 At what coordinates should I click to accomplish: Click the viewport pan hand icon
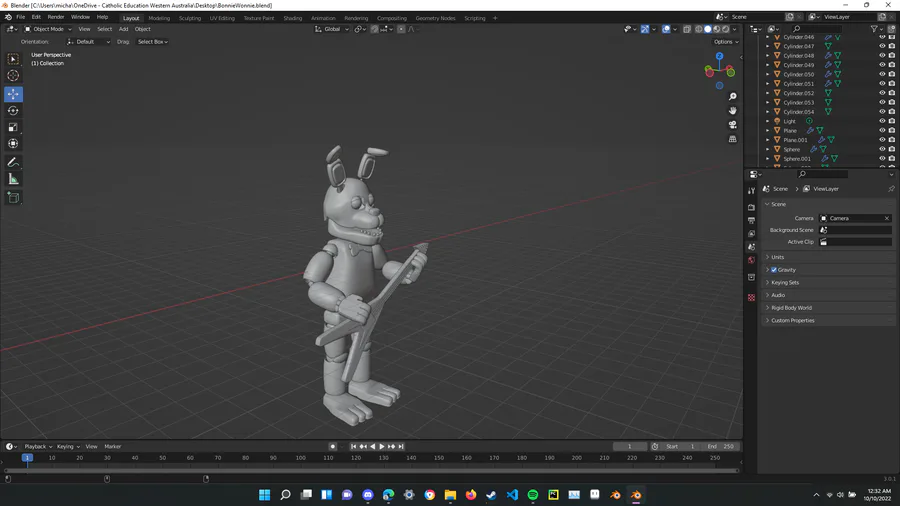point(732,111)
